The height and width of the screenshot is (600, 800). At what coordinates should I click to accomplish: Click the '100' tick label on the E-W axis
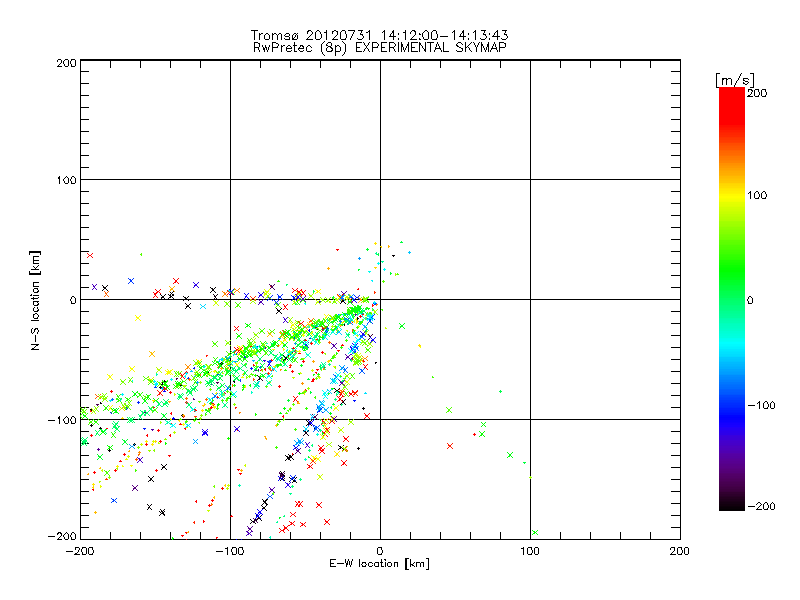click(x=530, y=551)
